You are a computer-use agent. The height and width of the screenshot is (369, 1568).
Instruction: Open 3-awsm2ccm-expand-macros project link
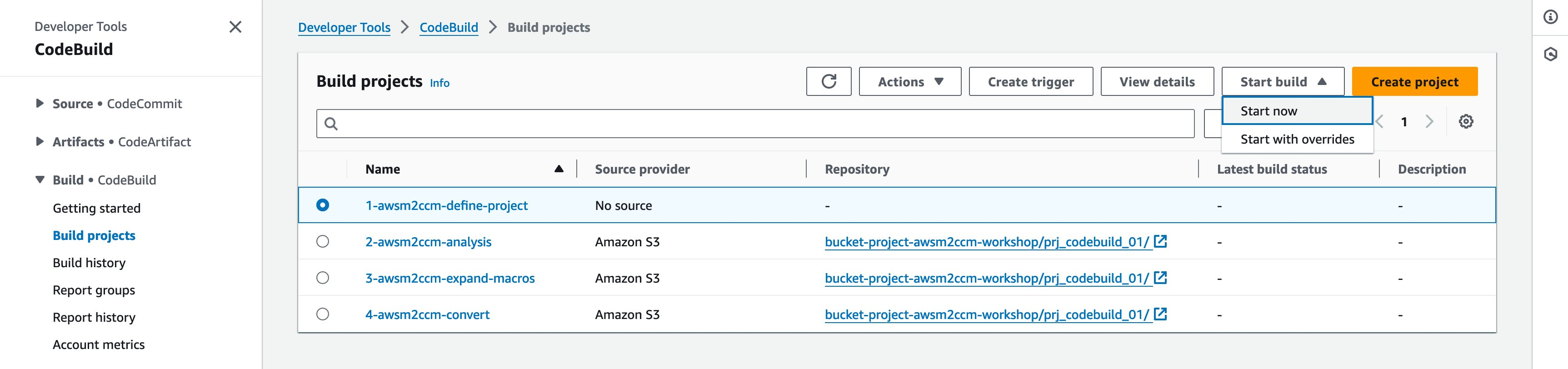point(450,278)
